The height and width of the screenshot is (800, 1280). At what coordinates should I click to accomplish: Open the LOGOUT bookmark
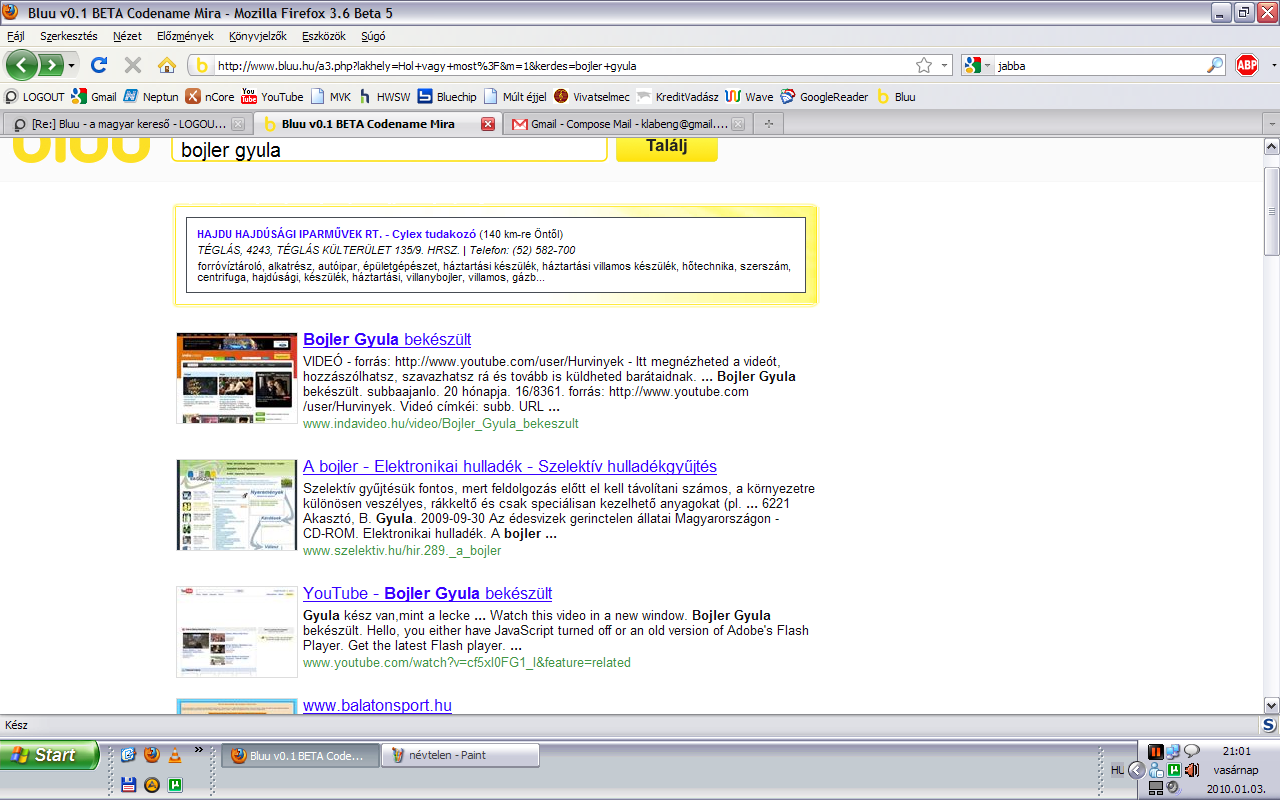coord(34,97)
